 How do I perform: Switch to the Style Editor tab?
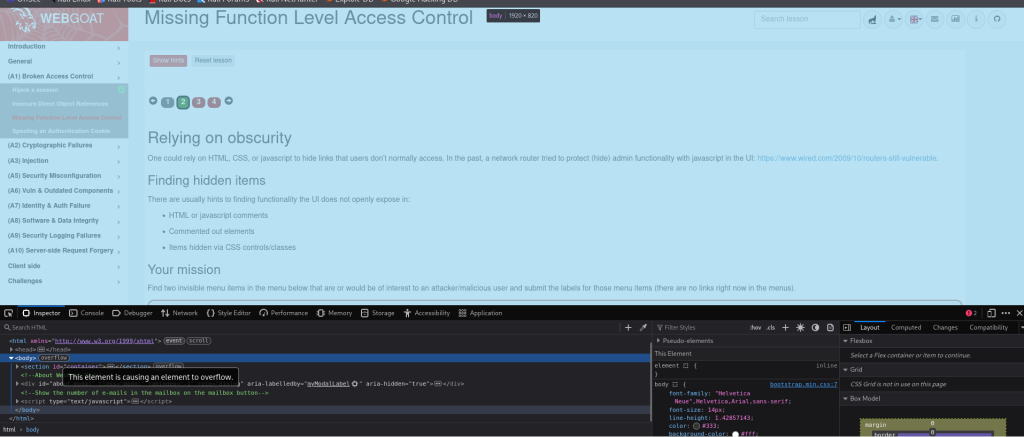click(229, 313)
